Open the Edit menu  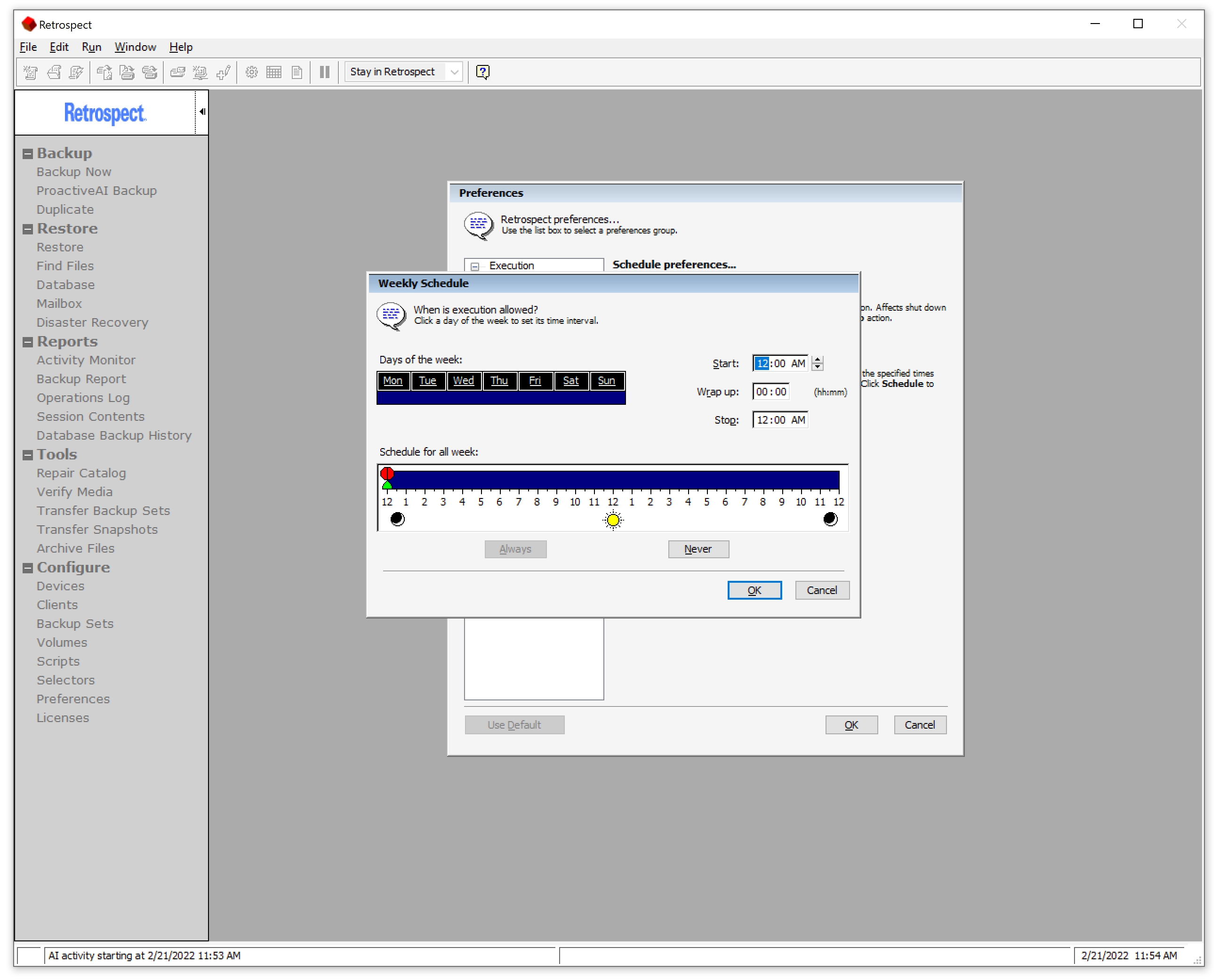(59, 47)
